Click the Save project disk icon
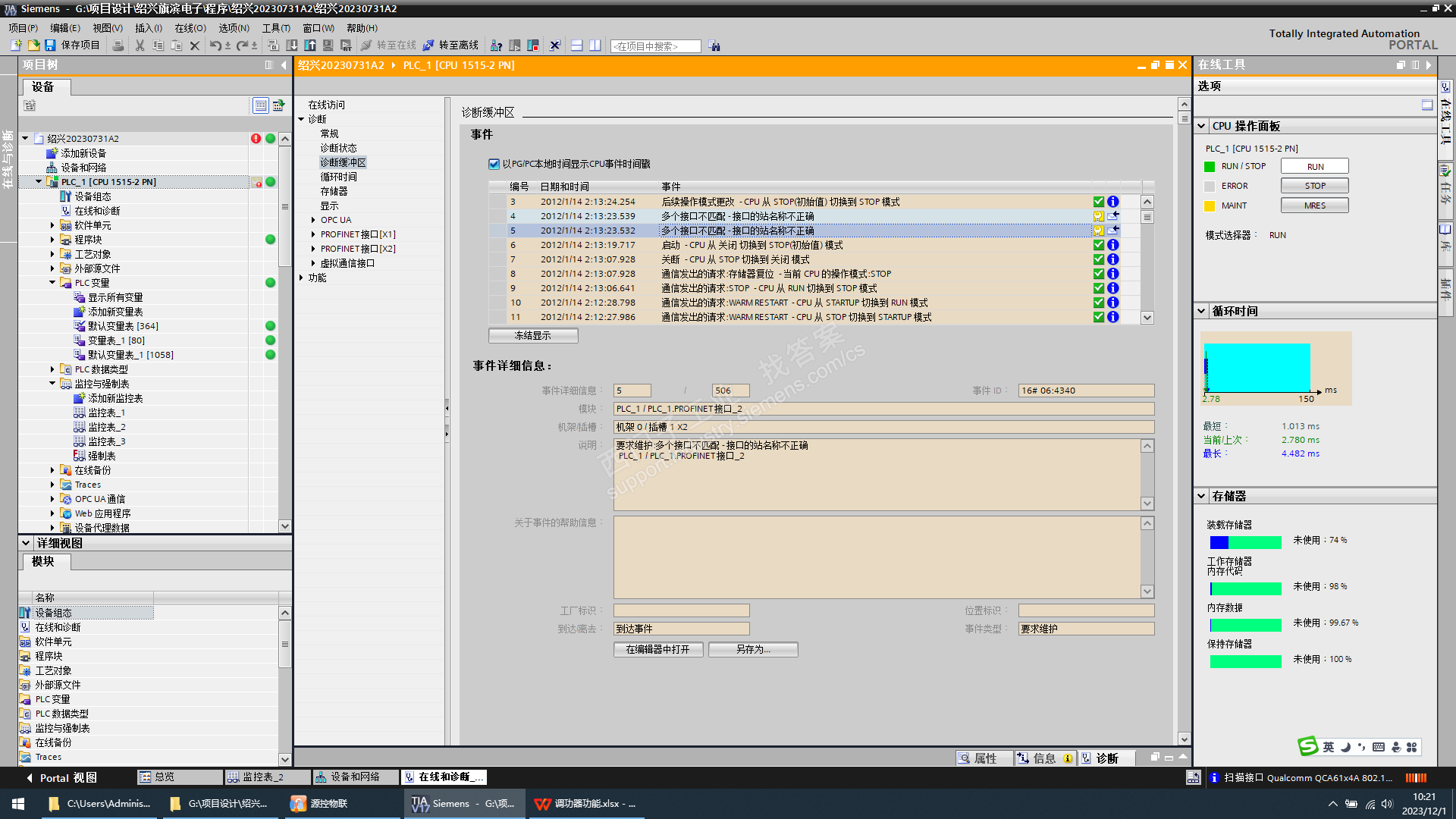 (x=50, y=45)
